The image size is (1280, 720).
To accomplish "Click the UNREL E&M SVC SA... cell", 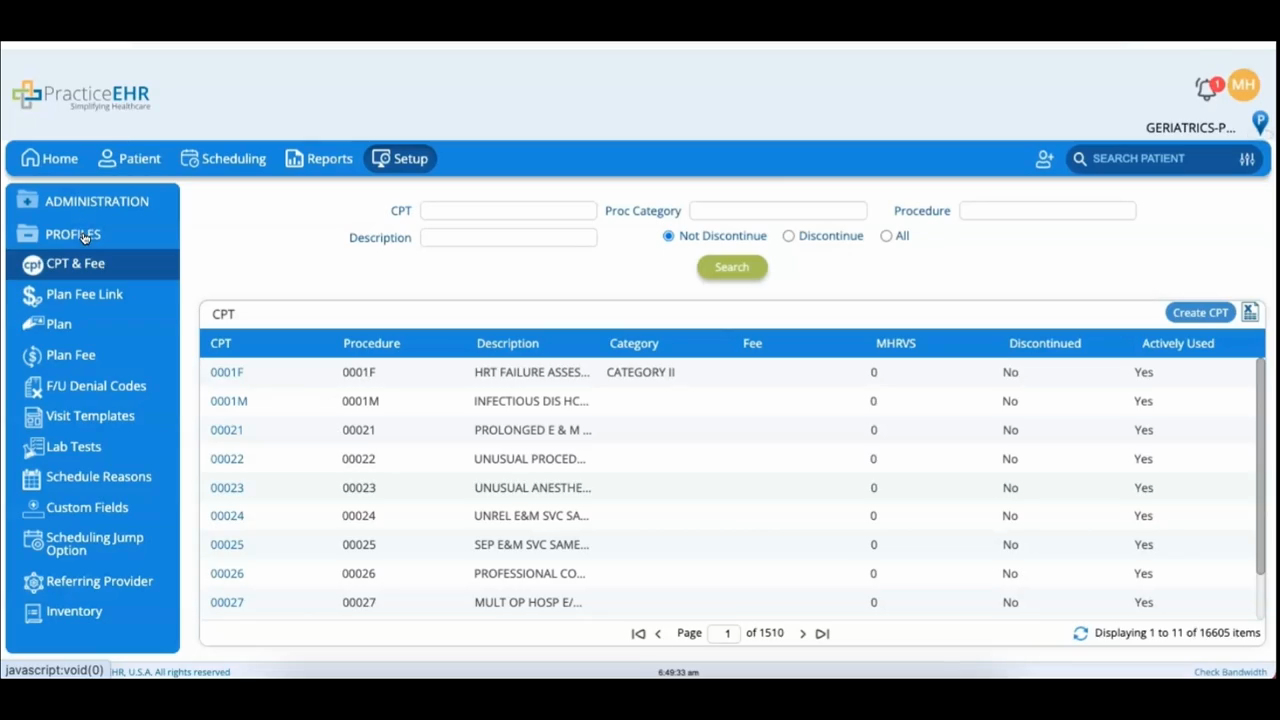I will click(531, 516).
